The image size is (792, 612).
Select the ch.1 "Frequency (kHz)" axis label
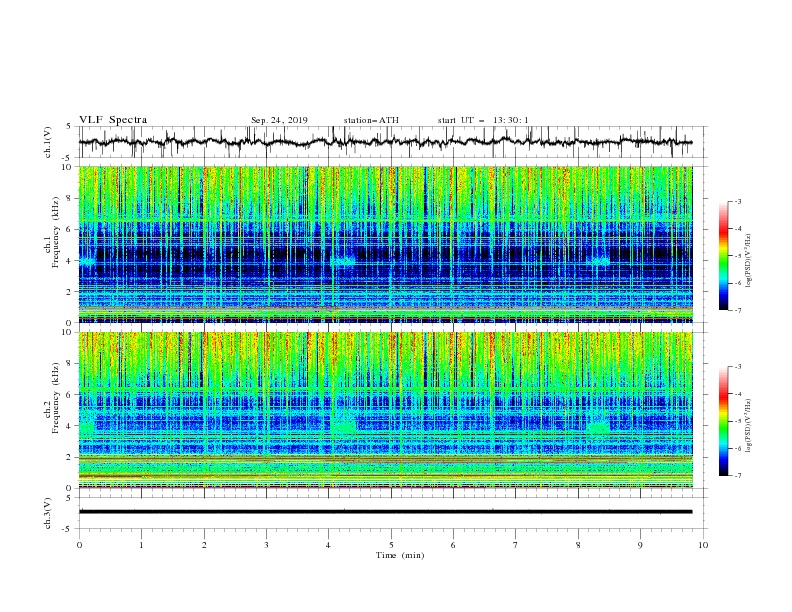(55, 232)
